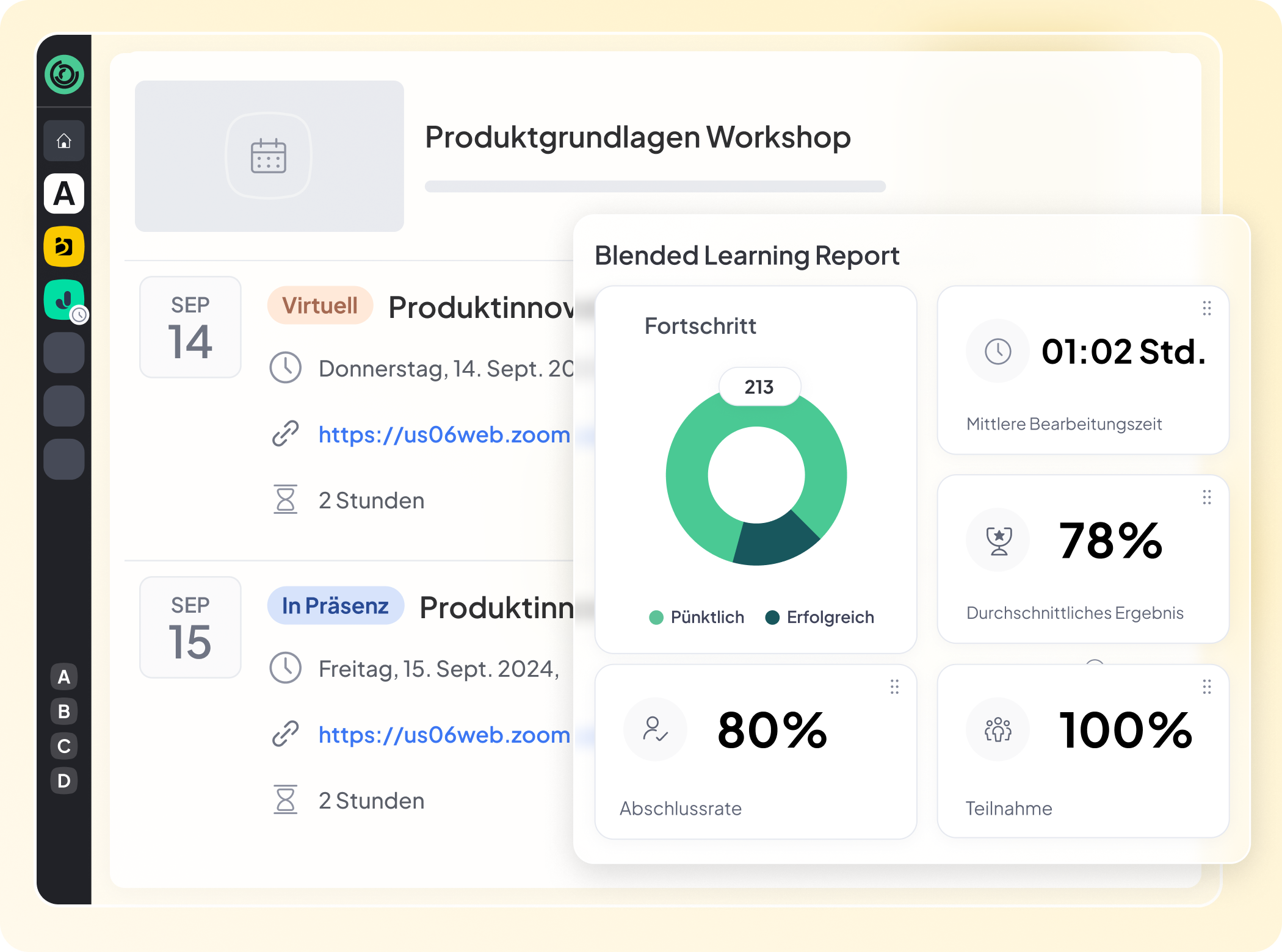The height and width of the screenshot is (952, 1282).
Task: Click the SEP 14 date tile
Action: pos(190,327)
